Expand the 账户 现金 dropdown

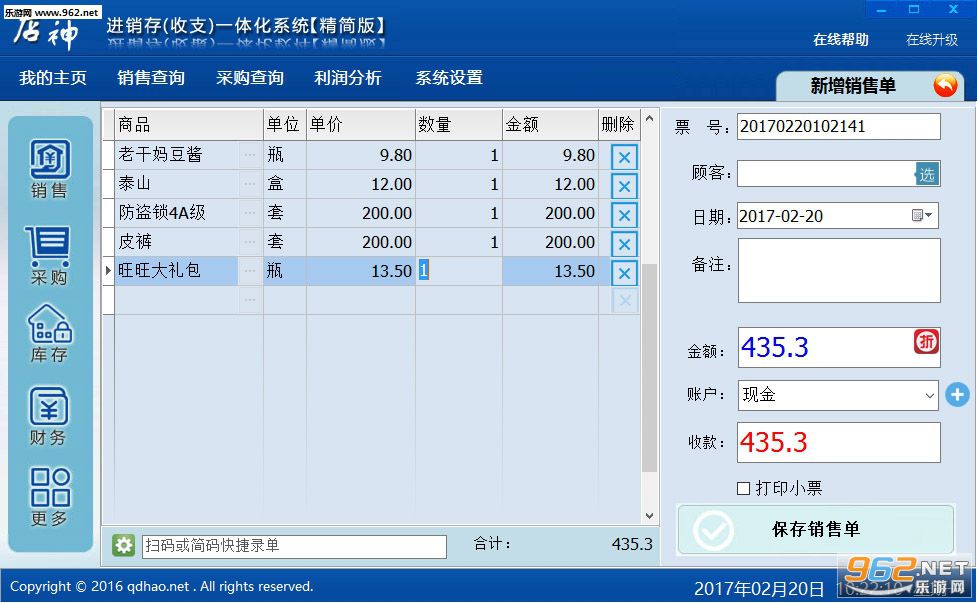coord(929,396)
